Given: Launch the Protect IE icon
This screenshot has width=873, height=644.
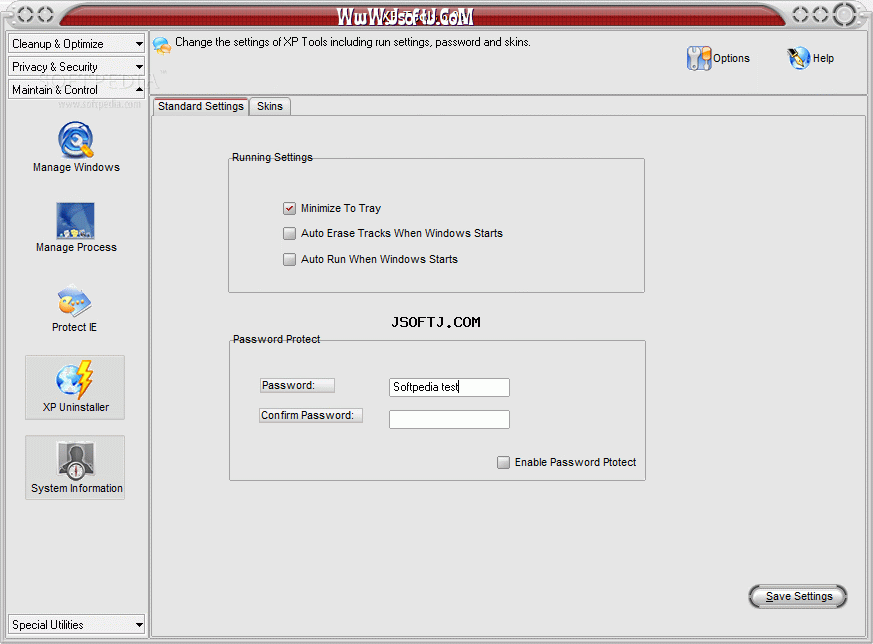Looking at the screenshot, I should point(75,301).
